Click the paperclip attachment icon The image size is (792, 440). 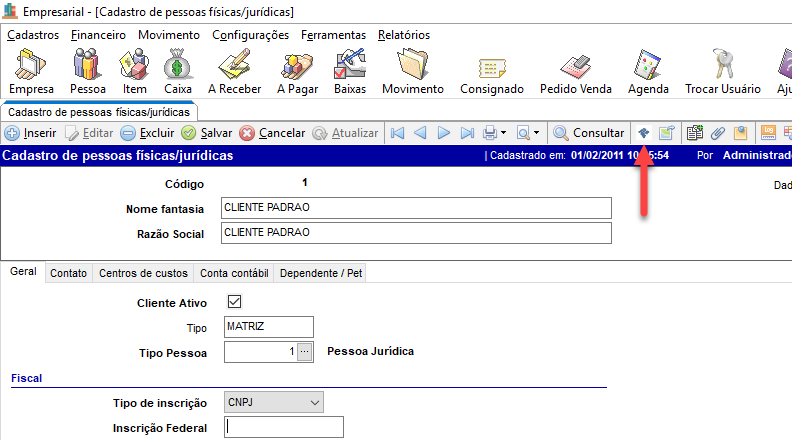point(717,133)
